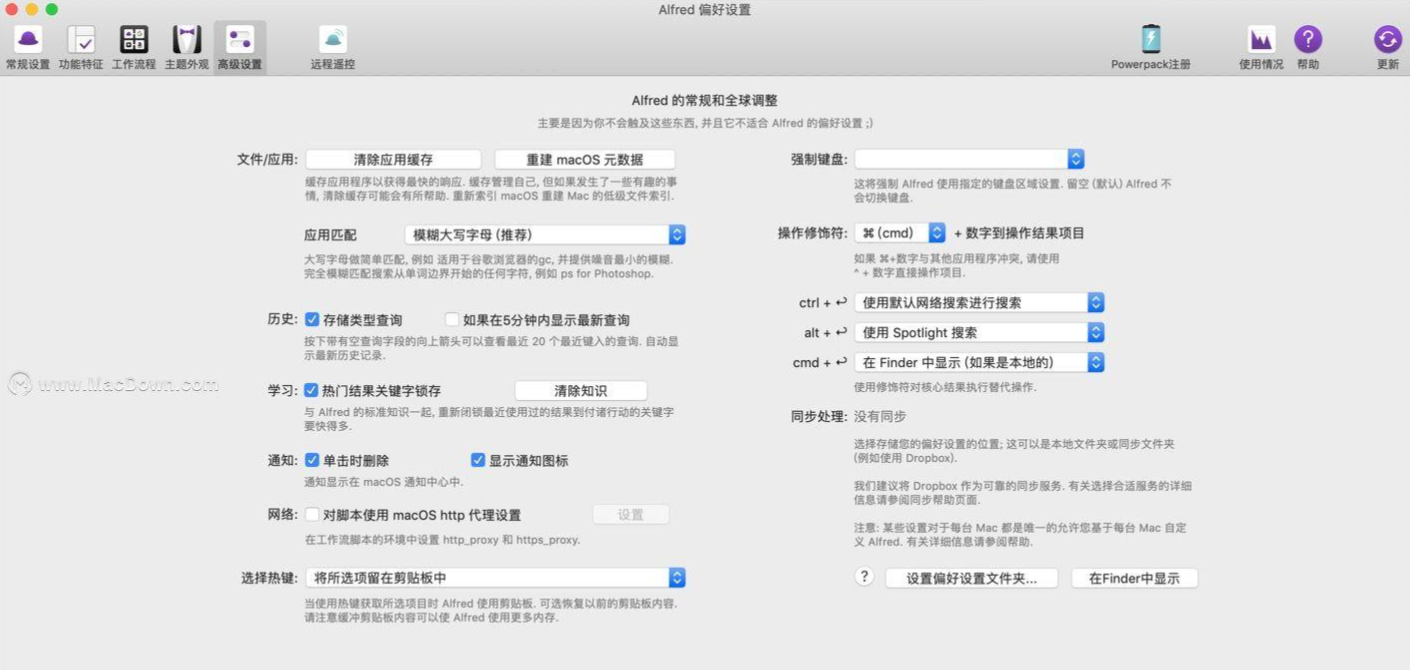Click the Alfred 偏好设置 window title
1410x670 pixels.
(705, 10)
